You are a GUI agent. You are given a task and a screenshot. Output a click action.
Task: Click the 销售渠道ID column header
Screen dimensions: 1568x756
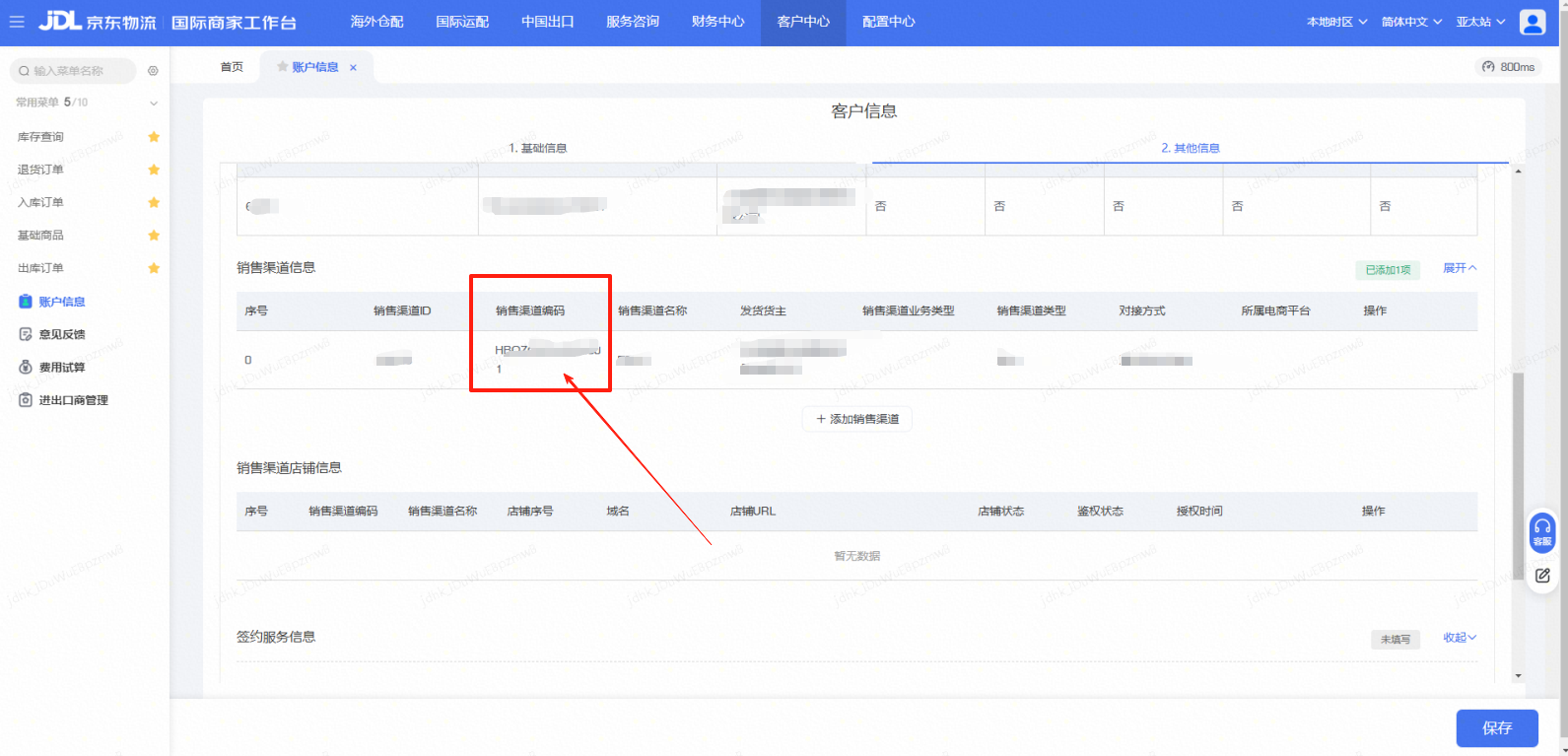(x=402, y=310)
